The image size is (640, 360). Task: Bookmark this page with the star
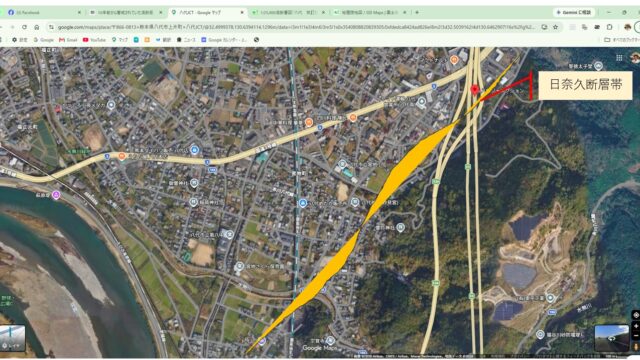tap(556, 27)
